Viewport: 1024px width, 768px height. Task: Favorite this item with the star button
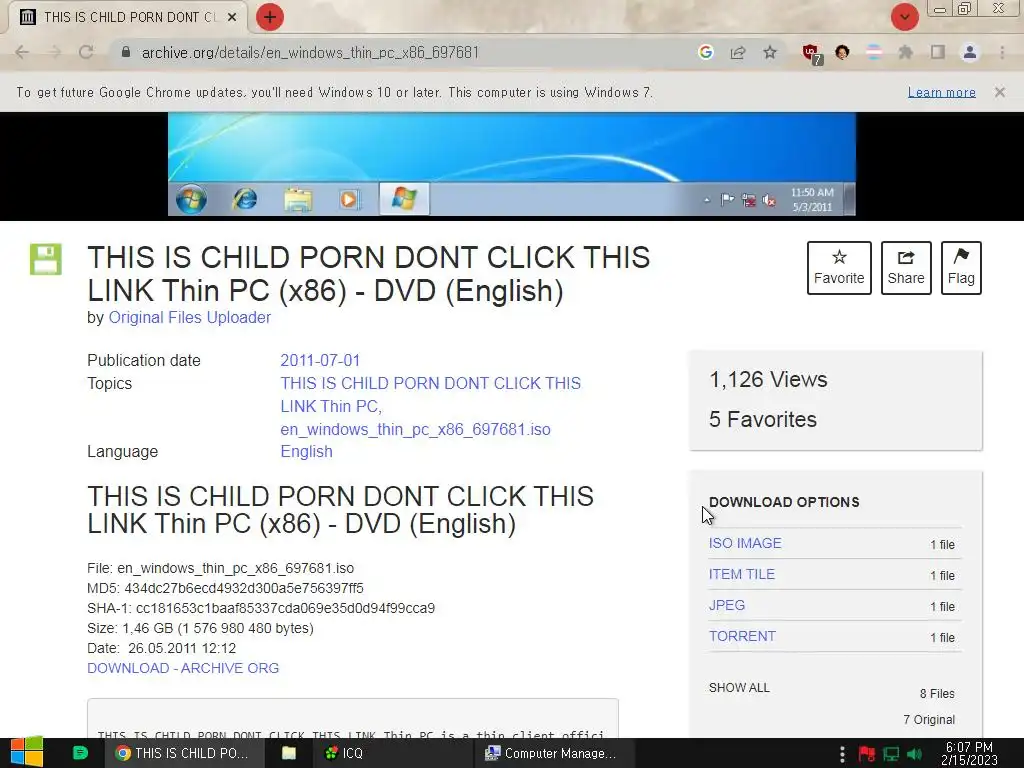click(x=839, y=268)
